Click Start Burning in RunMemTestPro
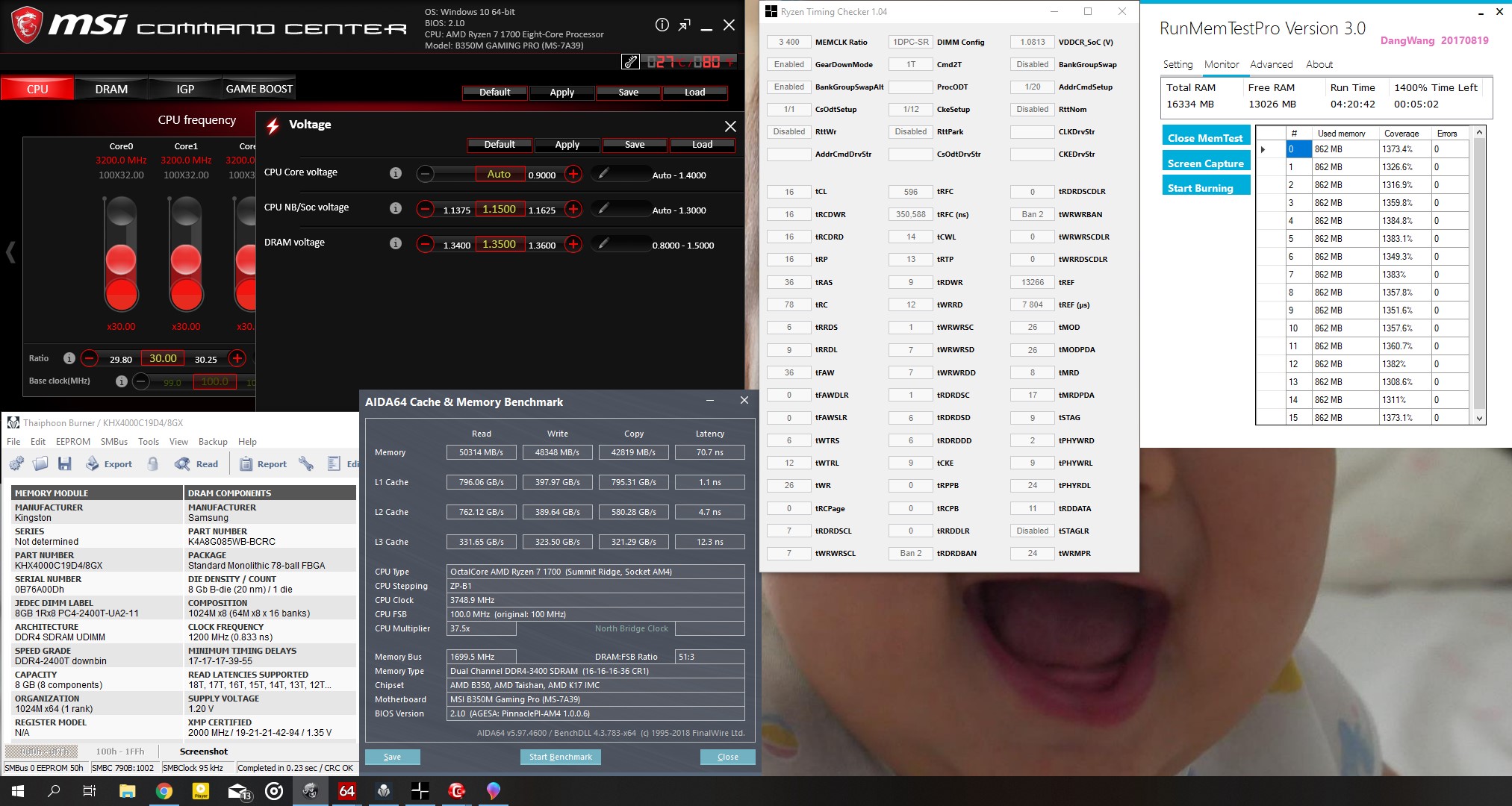1512x806 pixels. [1206, 187]
